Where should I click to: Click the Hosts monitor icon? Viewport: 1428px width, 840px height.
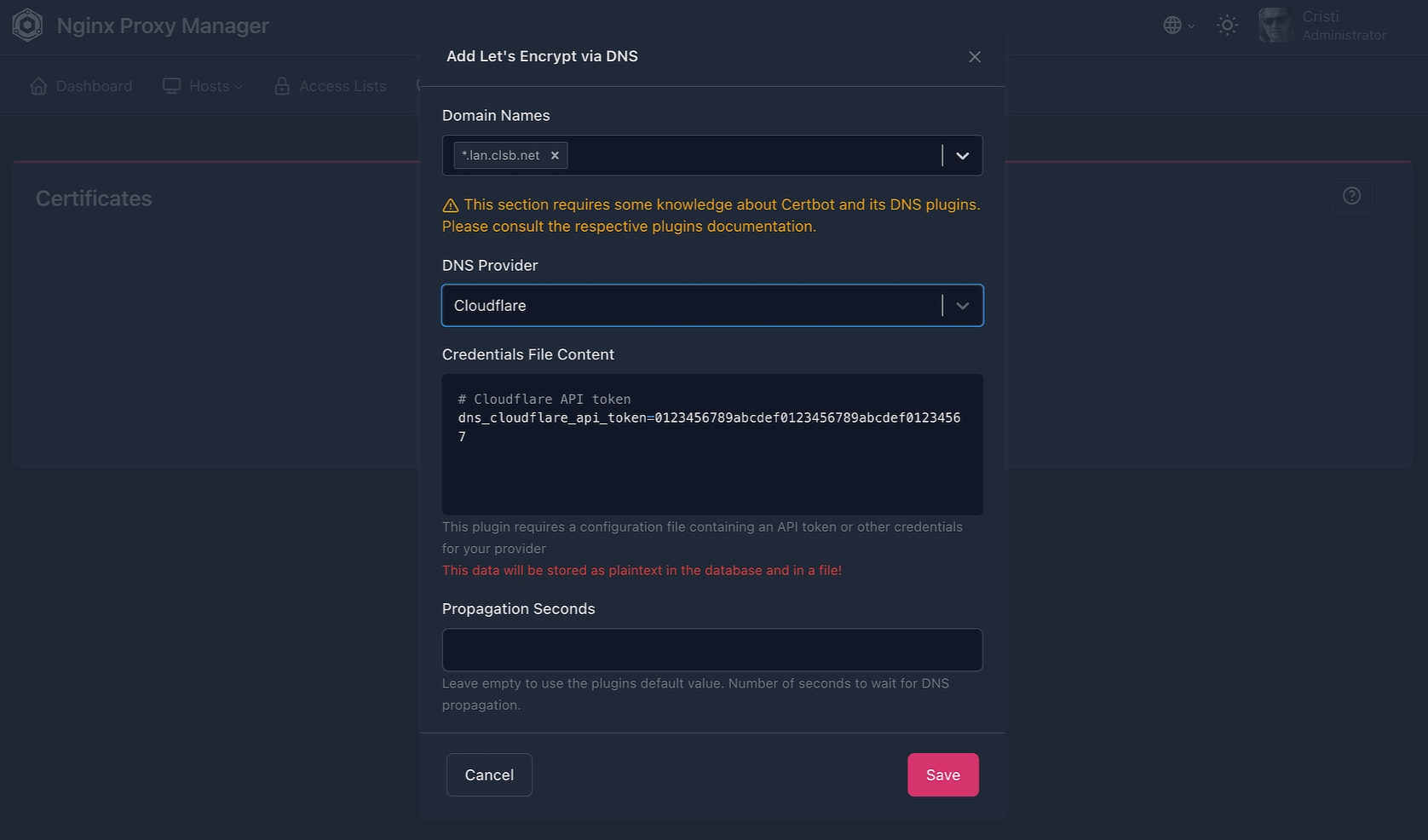[x=171, y=86]
